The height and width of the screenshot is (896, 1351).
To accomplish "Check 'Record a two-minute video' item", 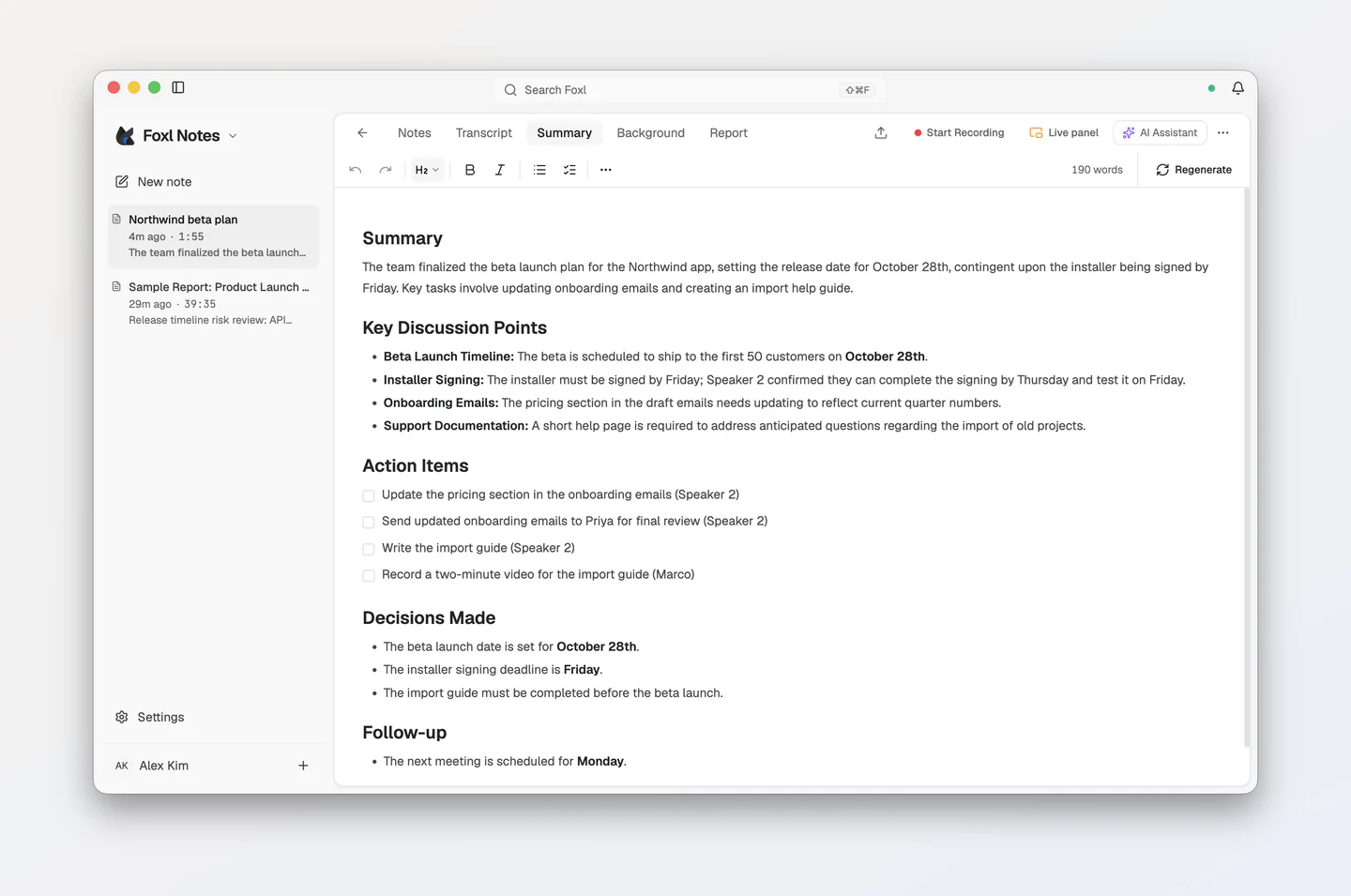I will pos(369,575).
